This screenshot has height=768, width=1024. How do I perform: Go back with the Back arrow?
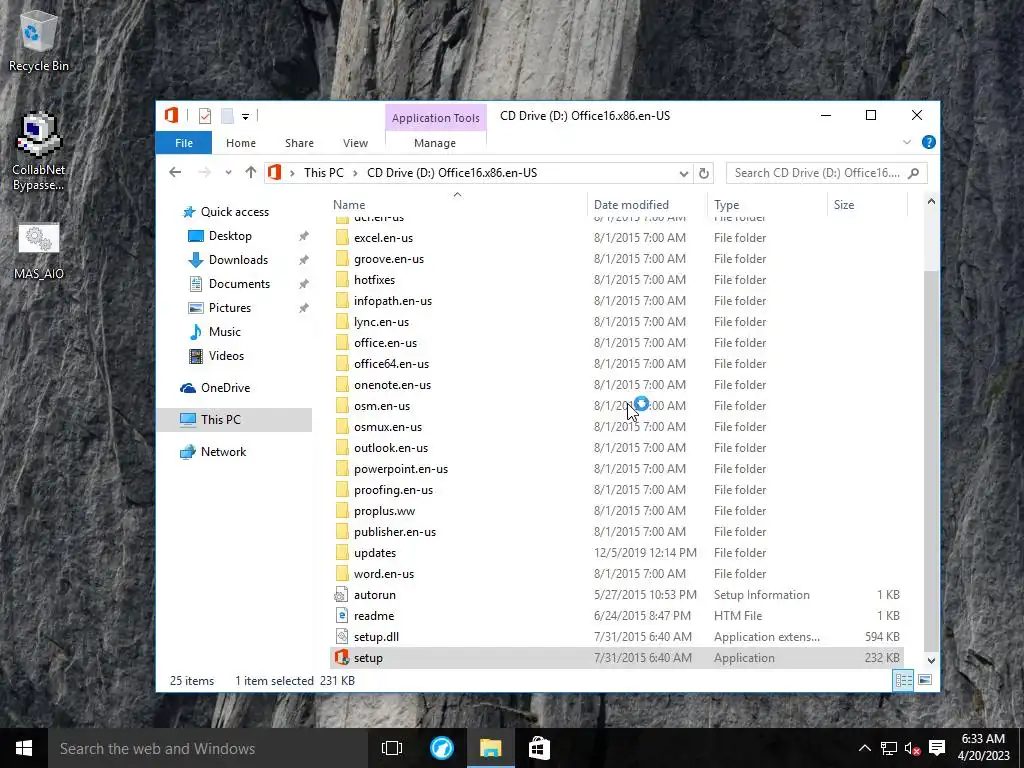coord(174,172)
